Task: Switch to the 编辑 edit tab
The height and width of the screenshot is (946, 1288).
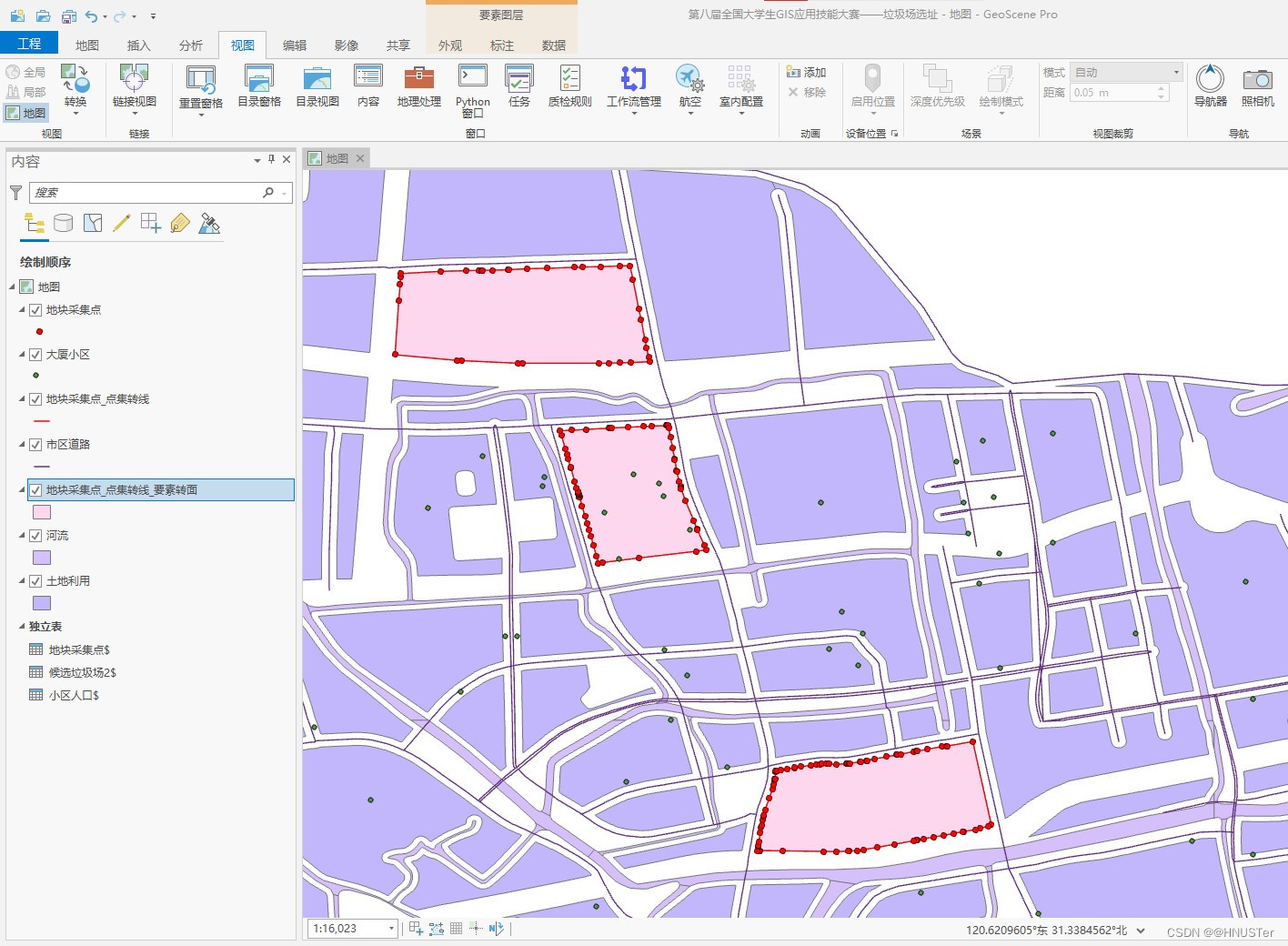Action: 295,45
